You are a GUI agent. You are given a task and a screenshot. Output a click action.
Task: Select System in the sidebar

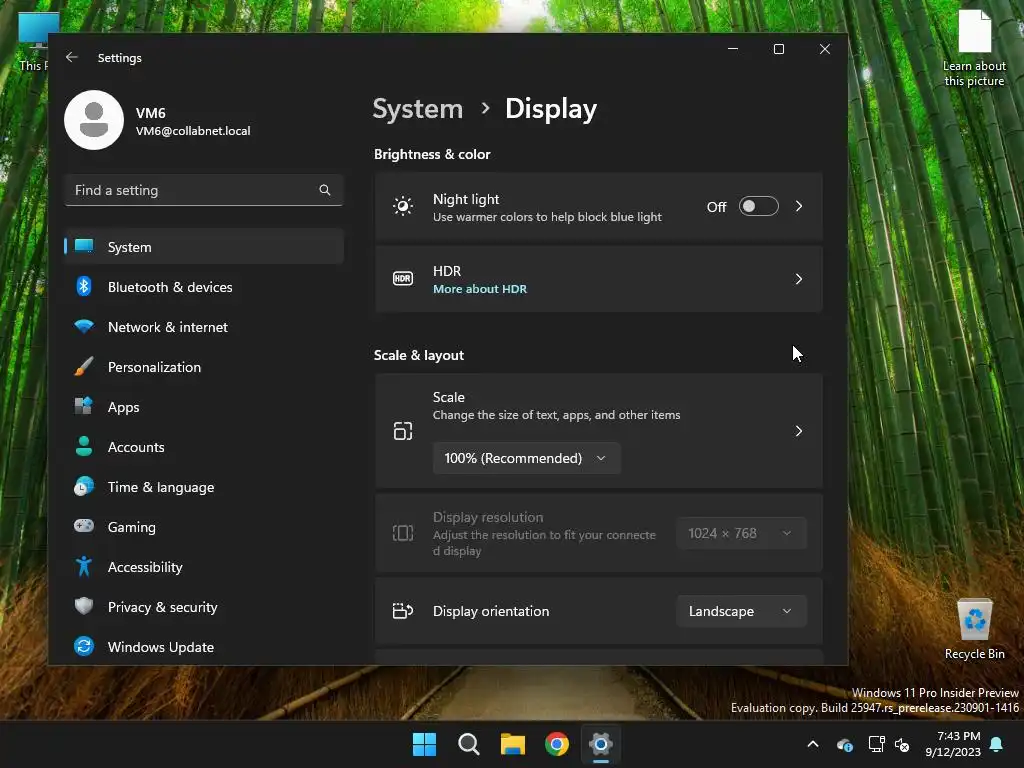click(204, 247)
